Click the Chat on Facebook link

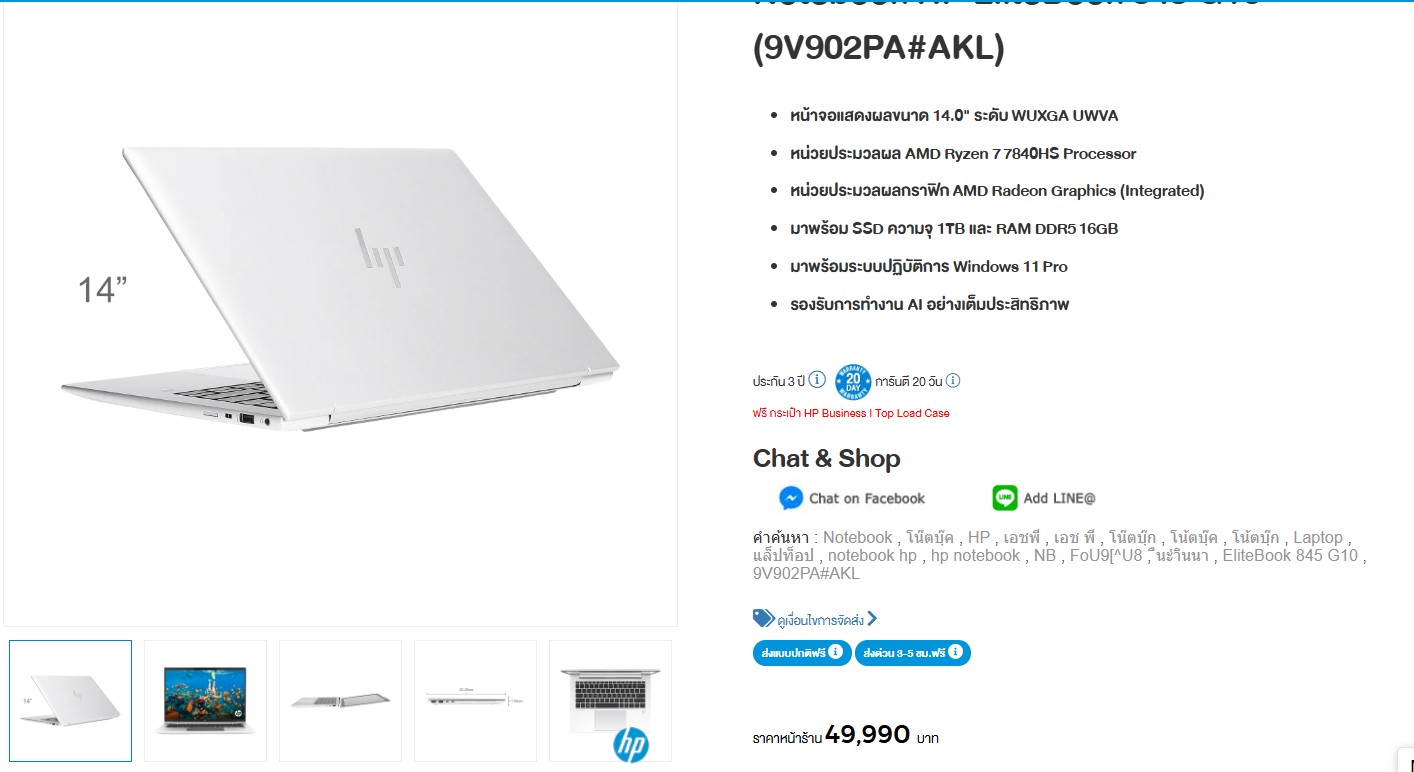tap(867, 498)
